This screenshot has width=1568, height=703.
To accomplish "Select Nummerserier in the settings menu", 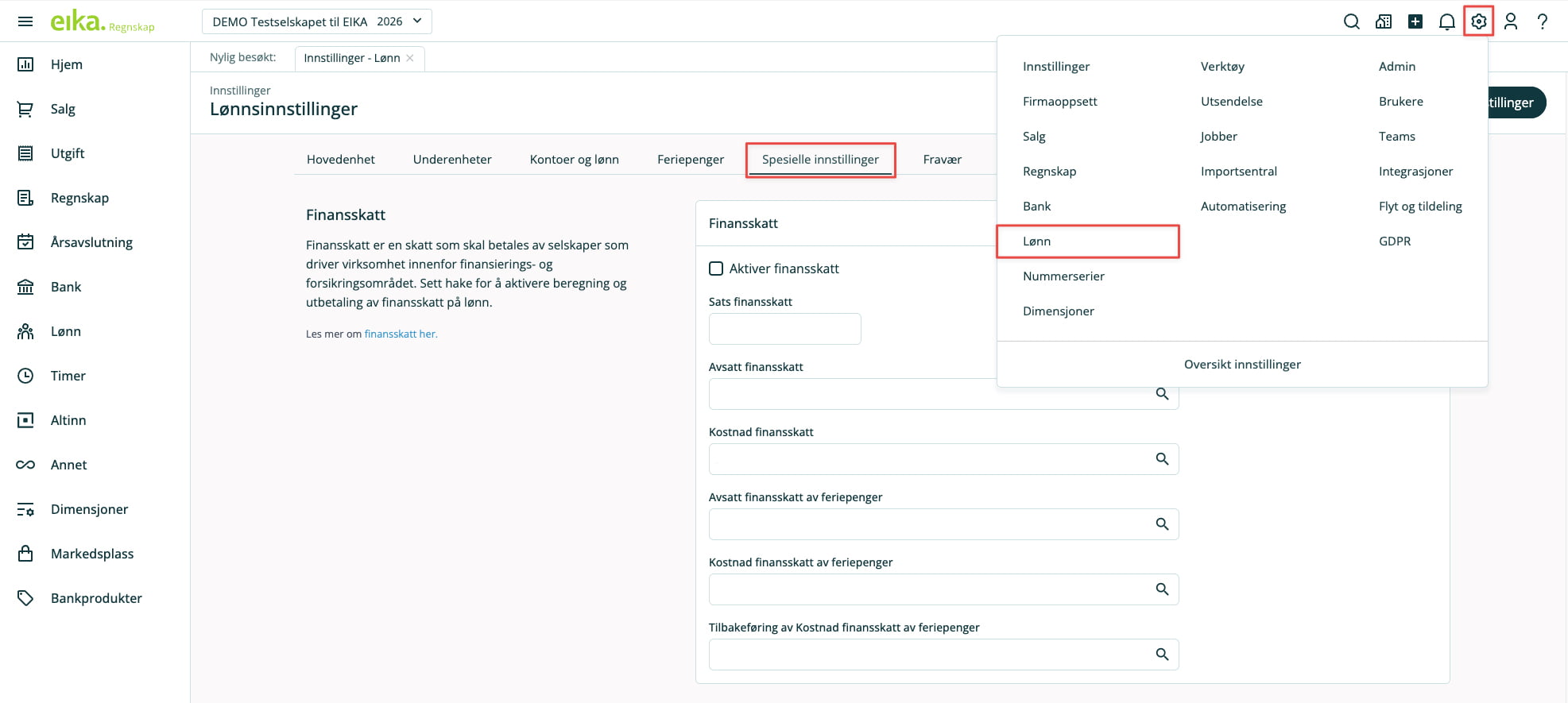I will 1063,276.
